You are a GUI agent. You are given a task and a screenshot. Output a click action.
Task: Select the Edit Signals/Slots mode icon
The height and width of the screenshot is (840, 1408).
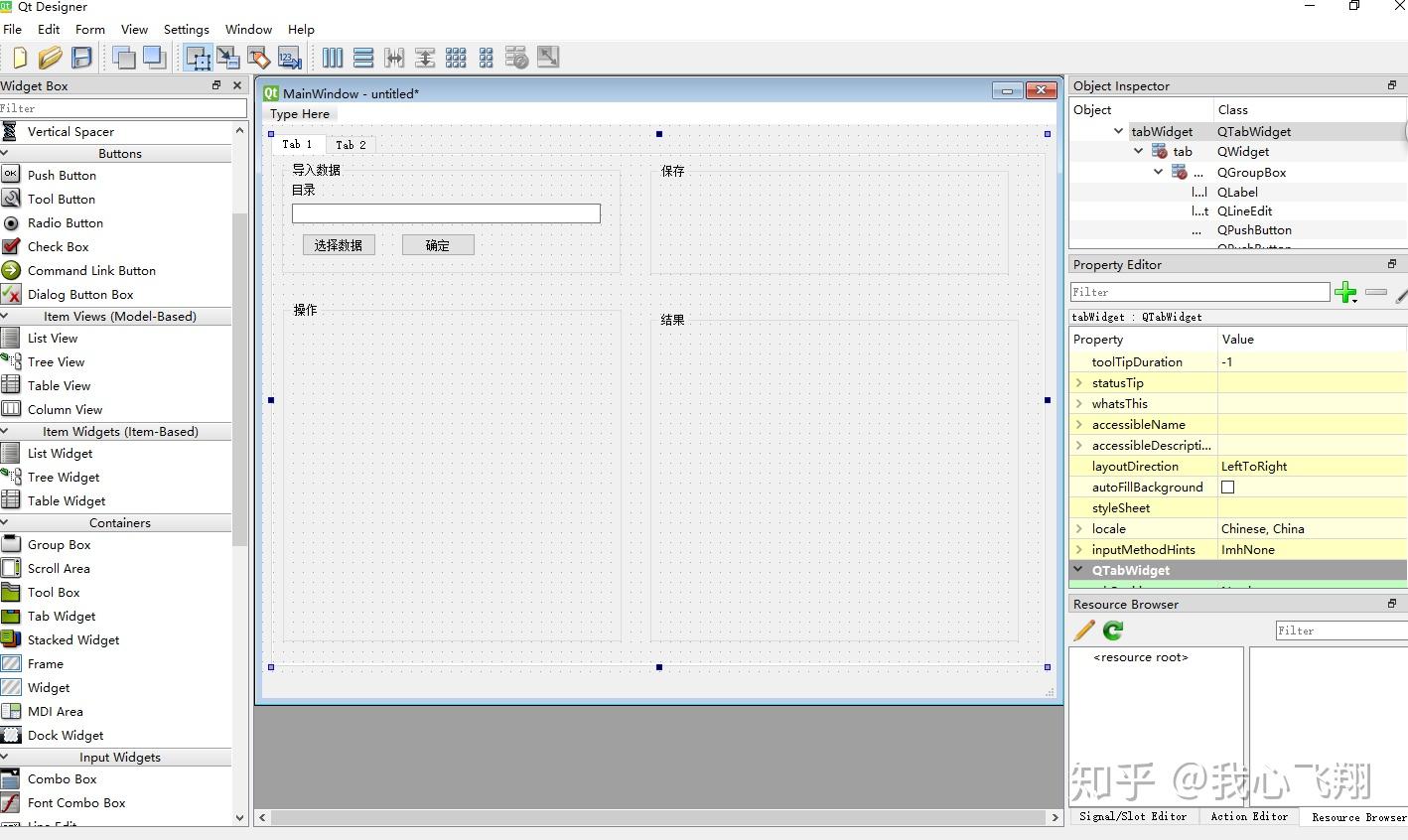tap(227, 57)
